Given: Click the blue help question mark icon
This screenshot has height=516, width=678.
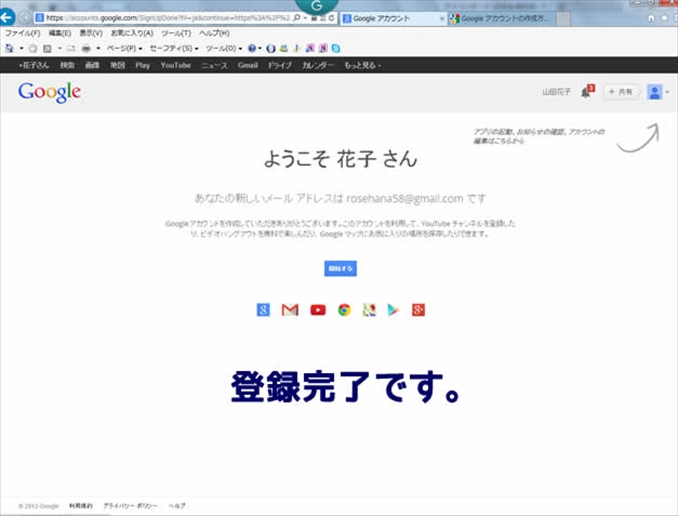Looking at the screenshot, I should (x=252, y=48).
